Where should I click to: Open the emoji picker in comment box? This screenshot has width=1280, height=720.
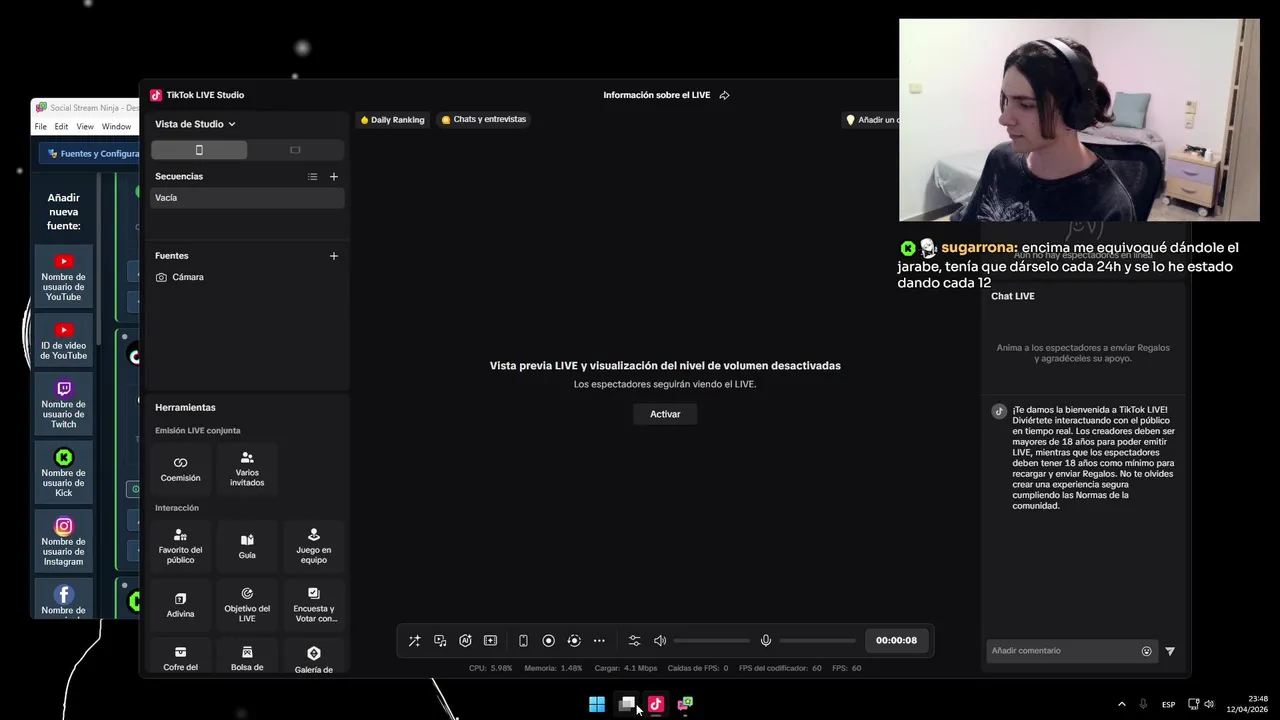[1147, 651]
